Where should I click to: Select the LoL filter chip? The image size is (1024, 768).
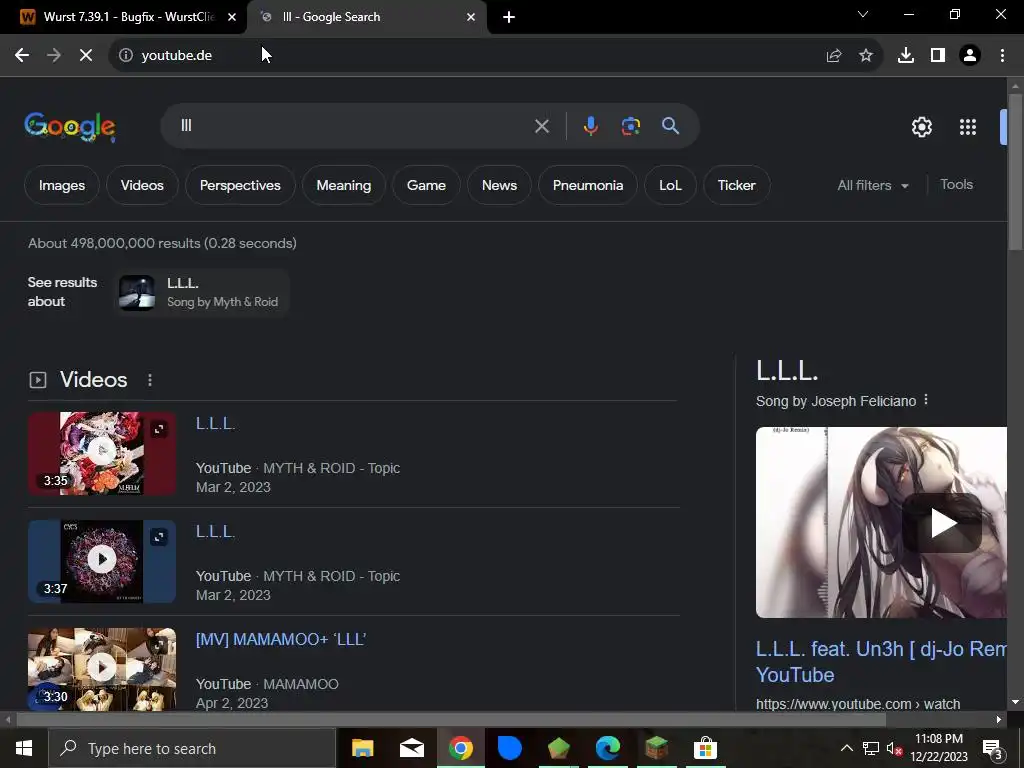click(670, 185)
